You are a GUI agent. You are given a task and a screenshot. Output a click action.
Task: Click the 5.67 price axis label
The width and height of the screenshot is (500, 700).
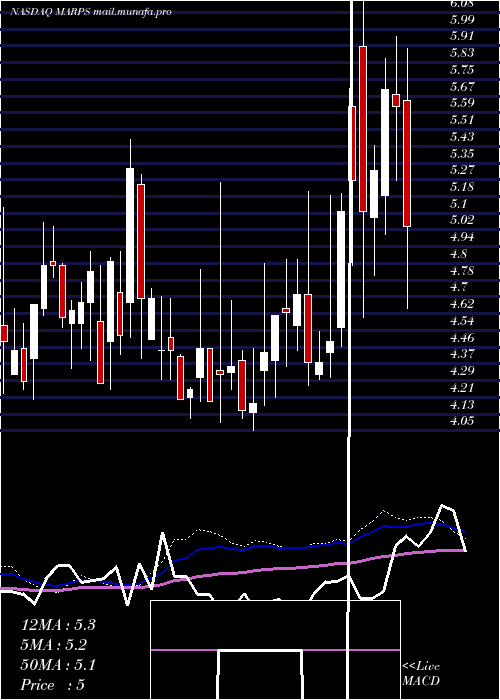(x=462, y=86)
